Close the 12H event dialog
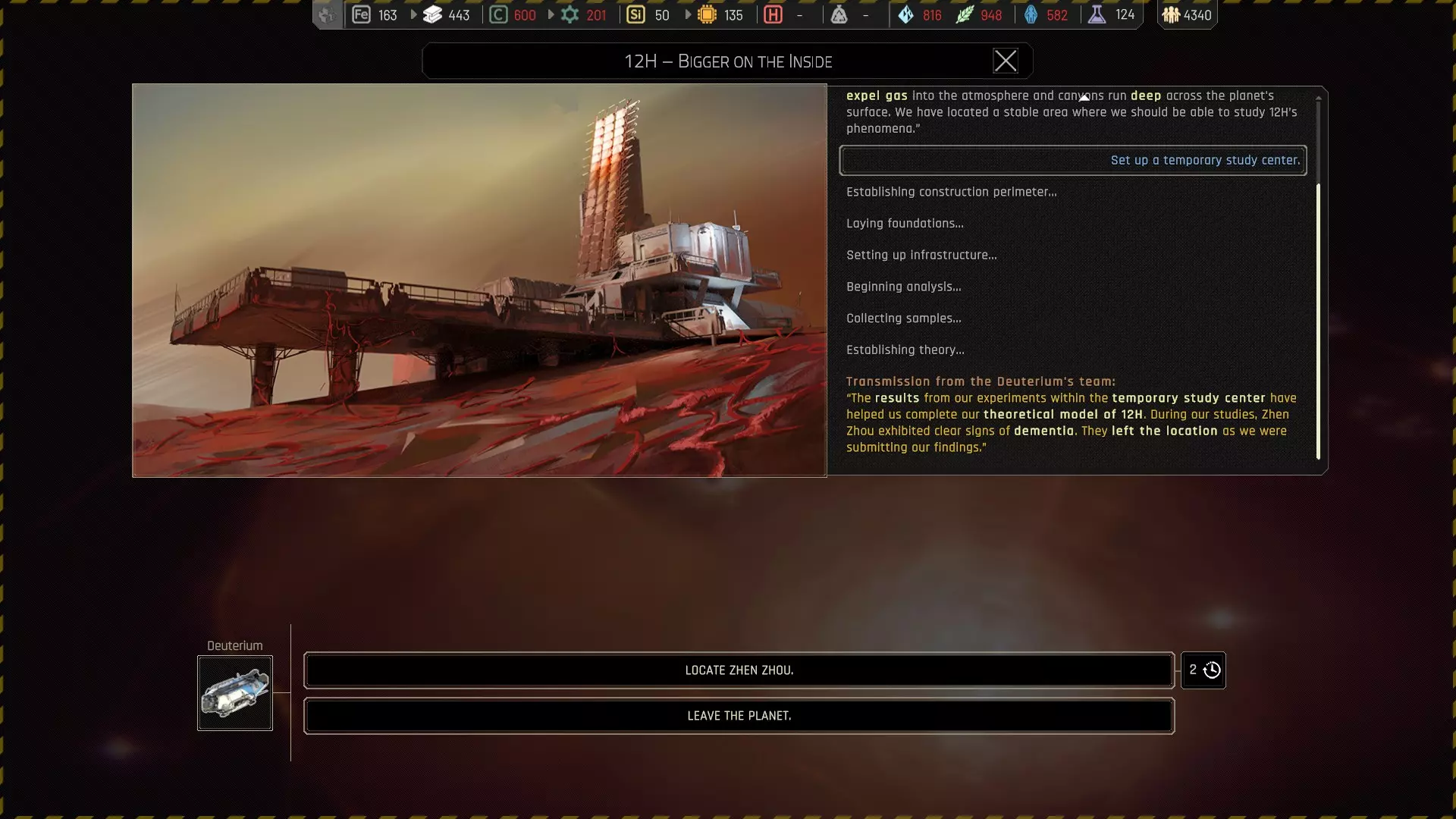Screen dimensions: 1456x819 coord(1006,61)
